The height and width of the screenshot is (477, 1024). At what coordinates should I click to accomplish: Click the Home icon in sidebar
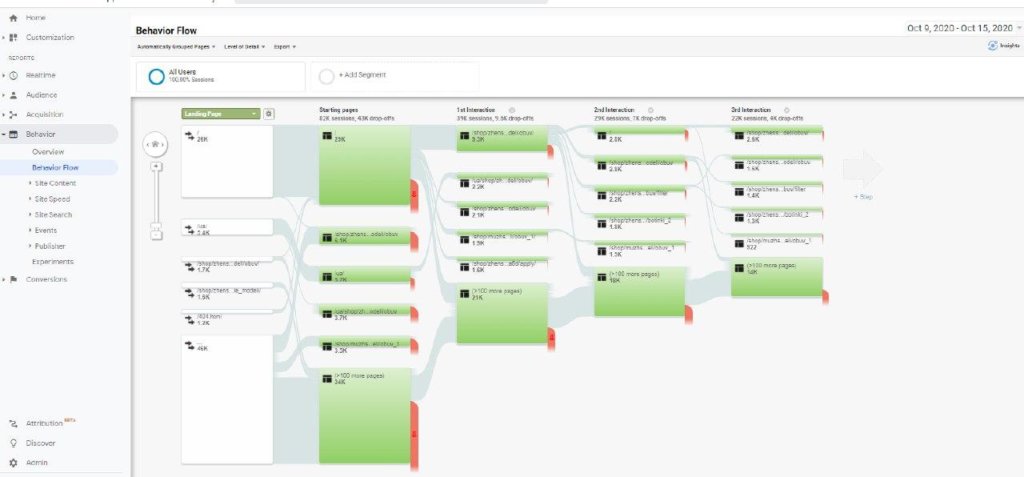[x=13, y=18]
